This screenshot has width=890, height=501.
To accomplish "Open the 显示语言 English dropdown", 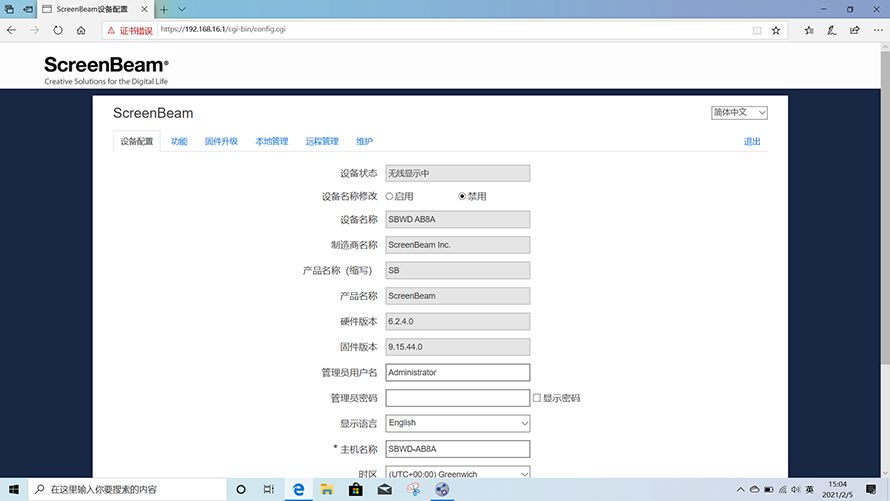I will [457, 423].
